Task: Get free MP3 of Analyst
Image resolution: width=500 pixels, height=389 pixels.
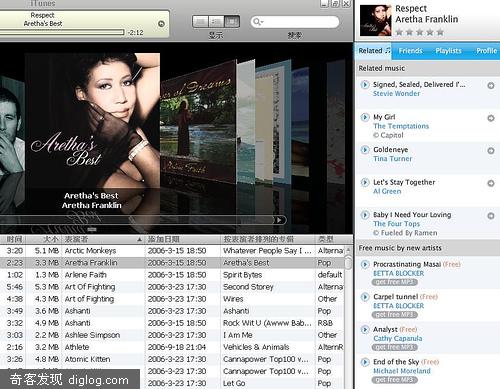Action: pyautogui.click(x=395, y=347)
